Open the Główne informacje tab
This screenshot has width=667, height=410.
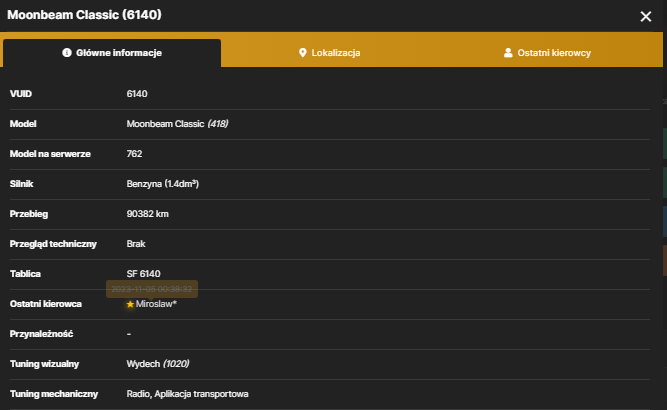pos(112,53)
